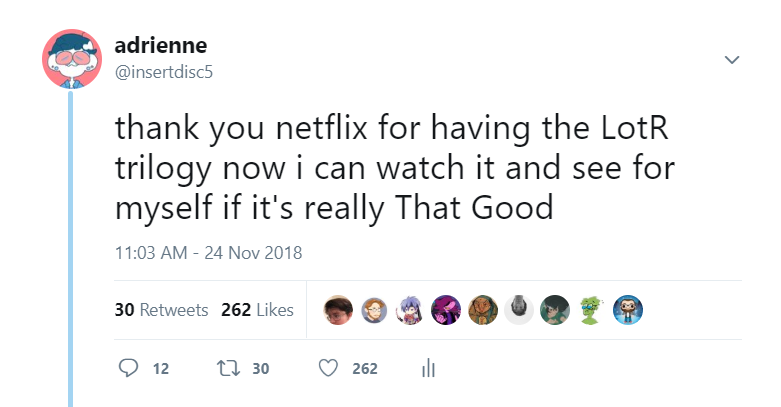Select second liker avatar with blue background
The height and width of the screenshot is (407, 781).
click(374, 310)
